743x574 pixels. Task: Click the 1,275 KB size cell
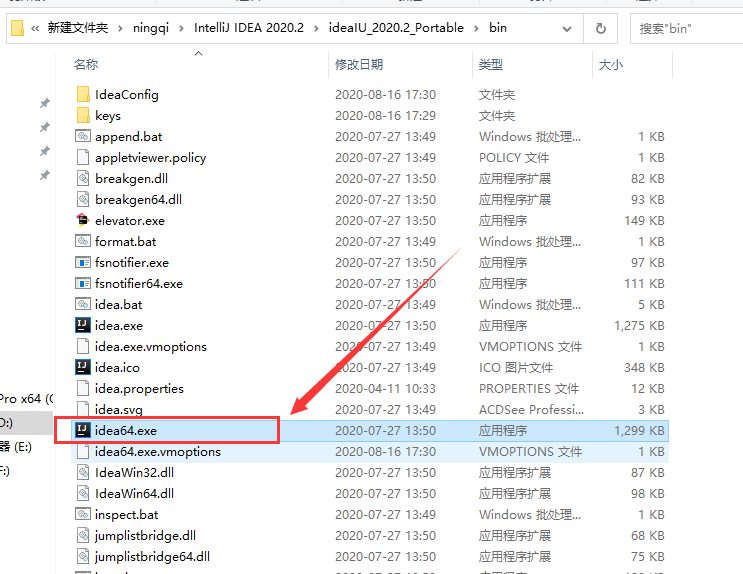tap(639, 325)
